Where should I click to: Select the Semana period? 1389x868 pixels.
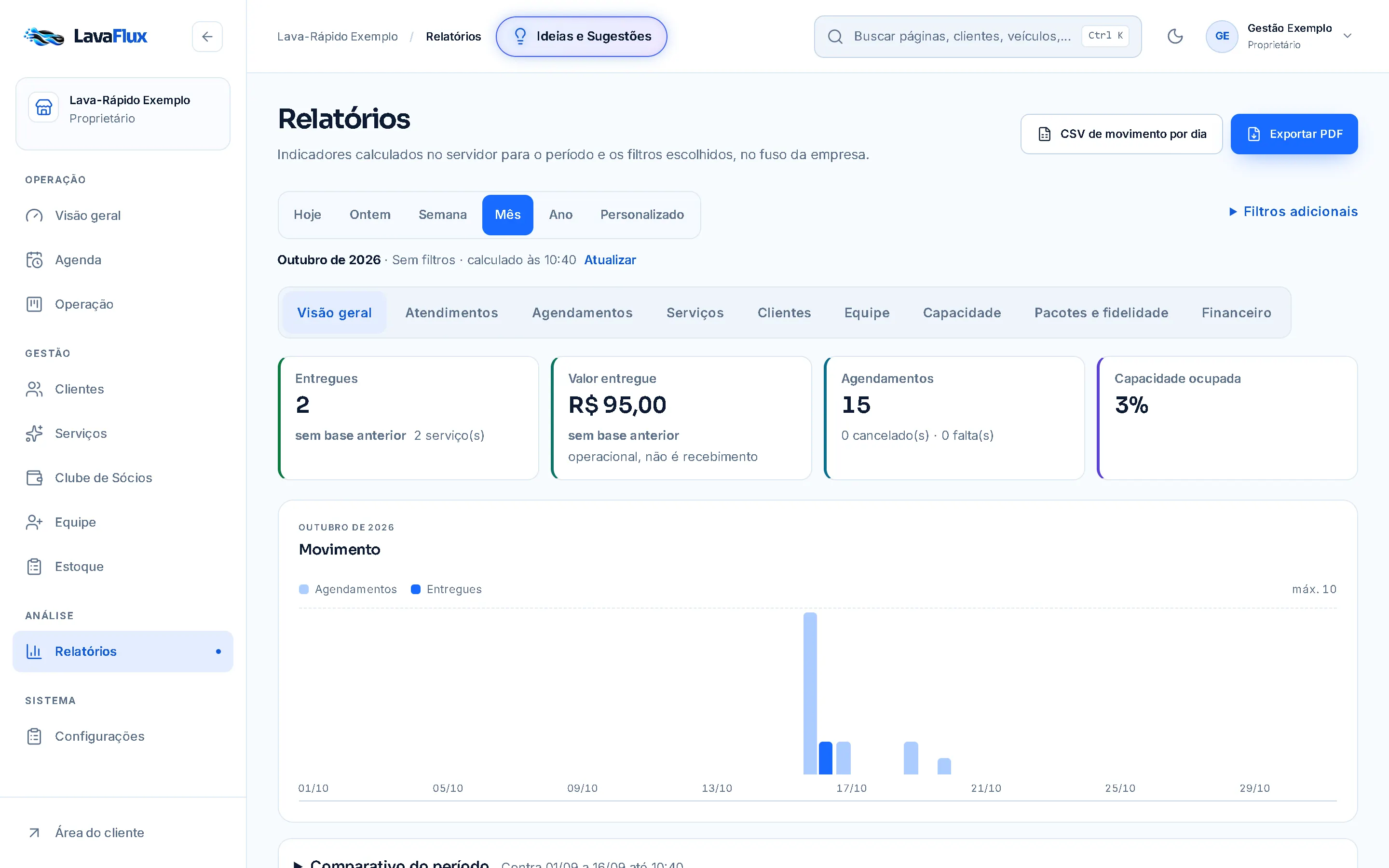coord(443,215)
